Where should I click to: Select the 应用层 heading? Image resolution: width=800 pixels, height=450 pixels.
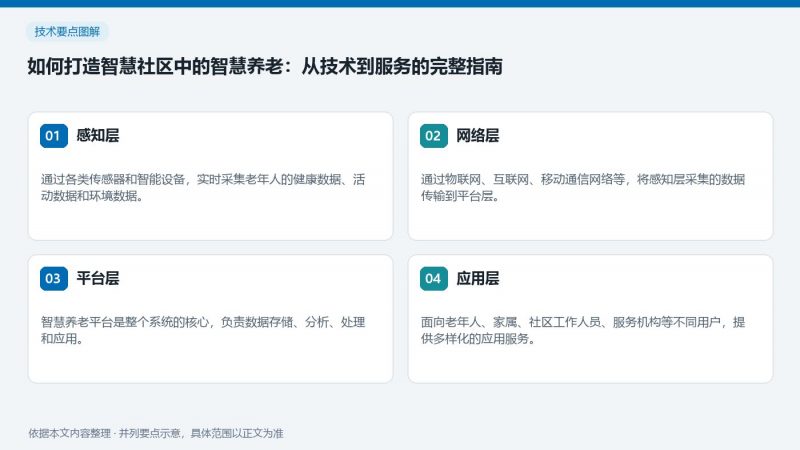click(x=478, y=279)
